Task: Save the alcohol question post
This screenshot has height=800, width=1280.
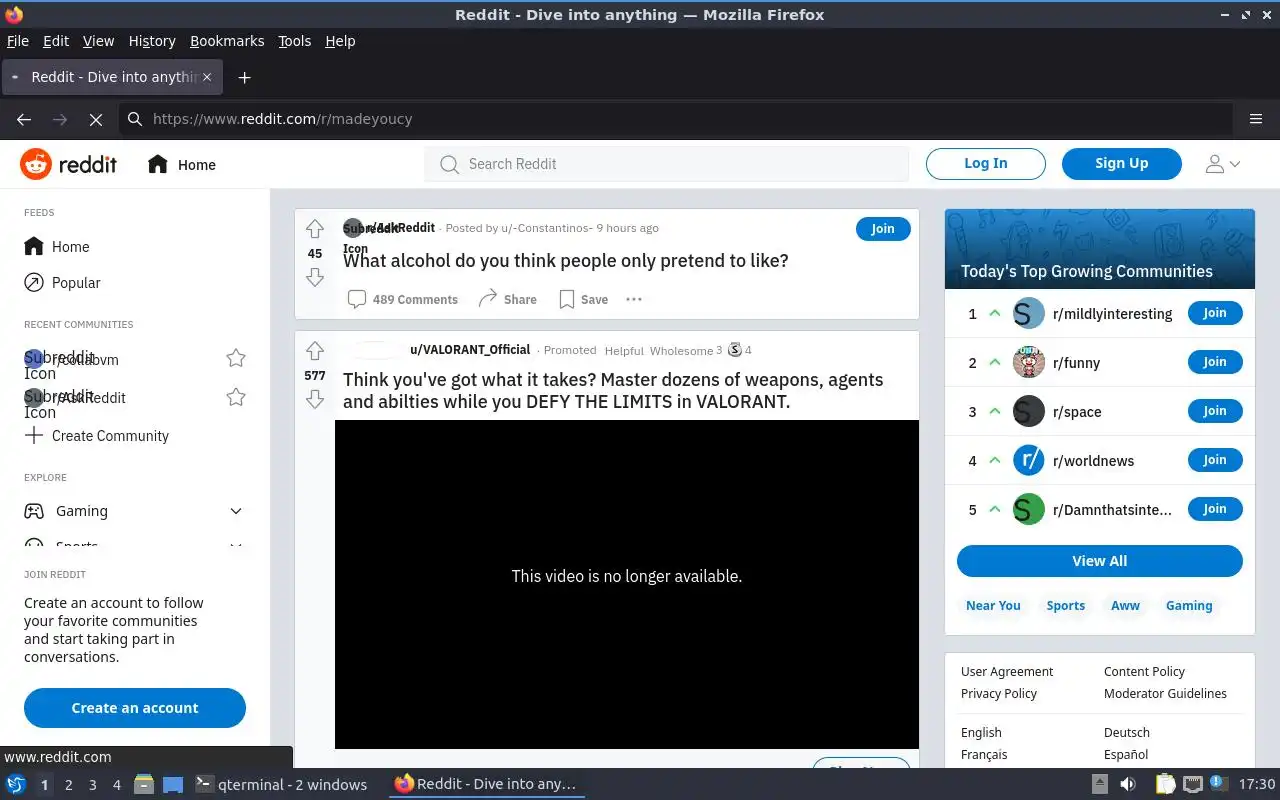Action: click(x=583, y=299)
